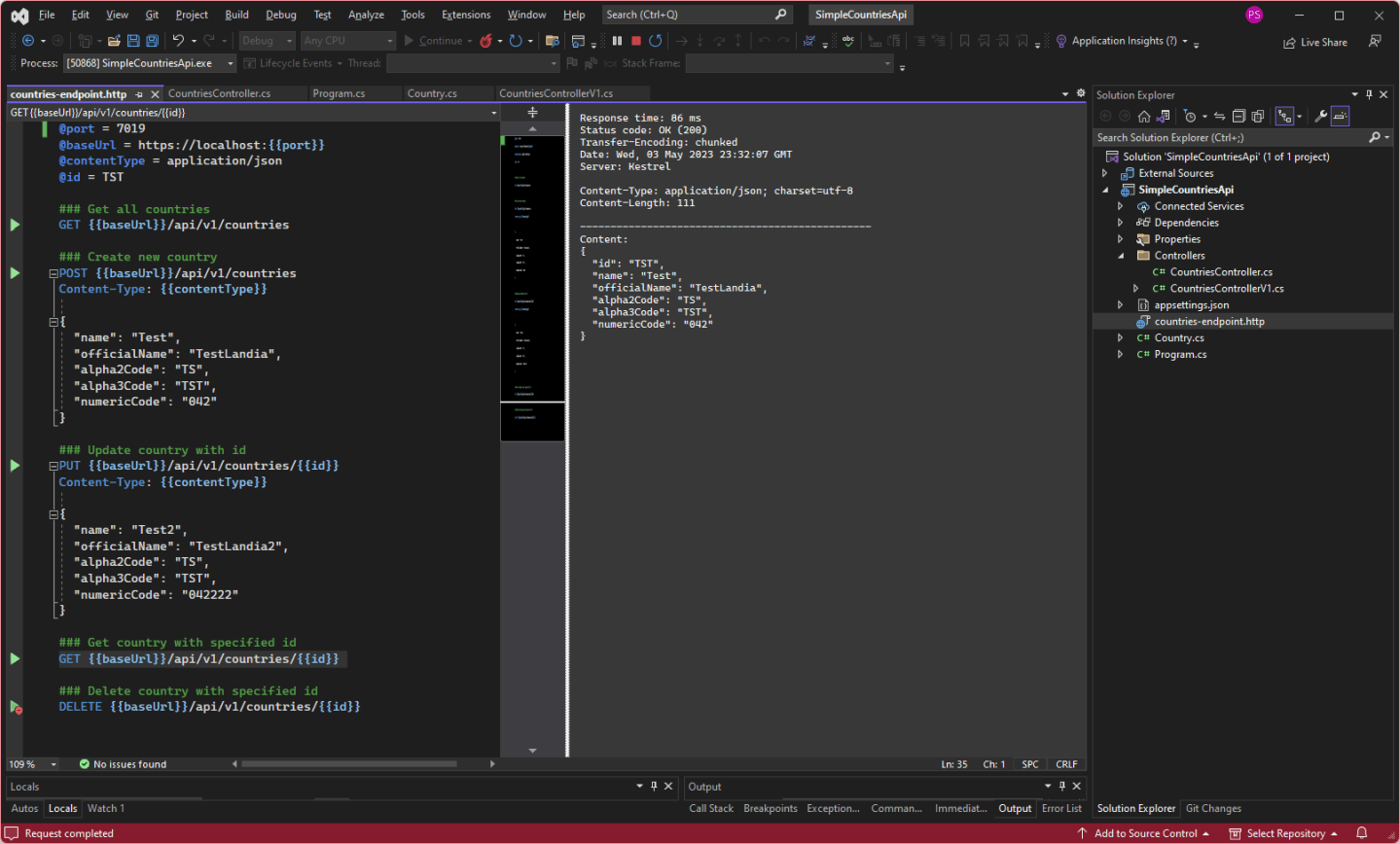1400x844 pixels.
Task: Click the Live Share button
Action: point(1315,42)
